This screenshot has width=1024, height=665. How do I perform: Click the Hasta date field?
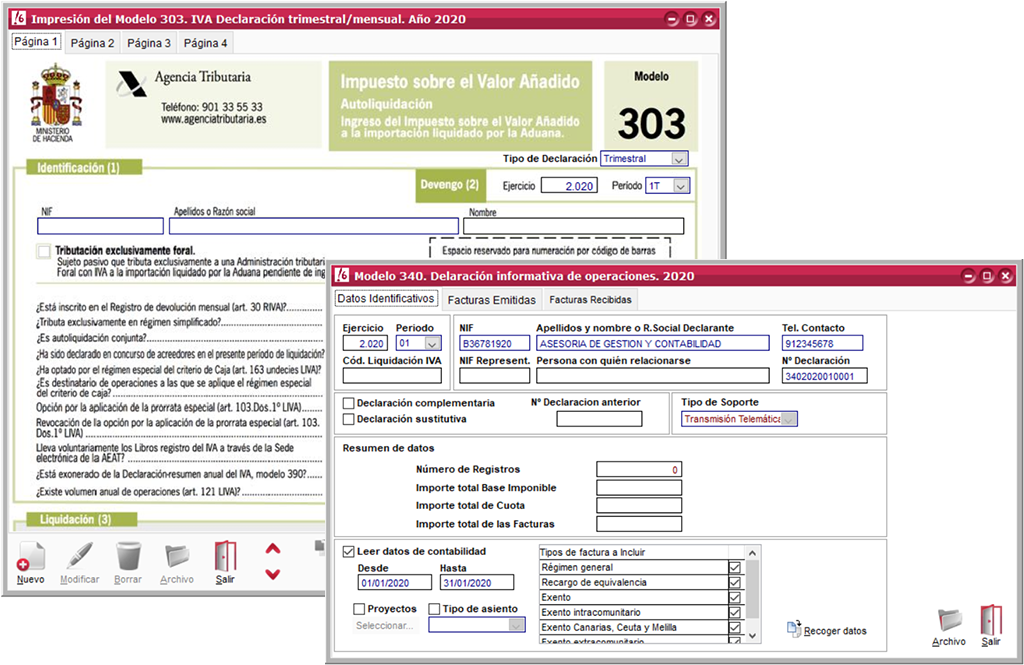tap(477, 583)
